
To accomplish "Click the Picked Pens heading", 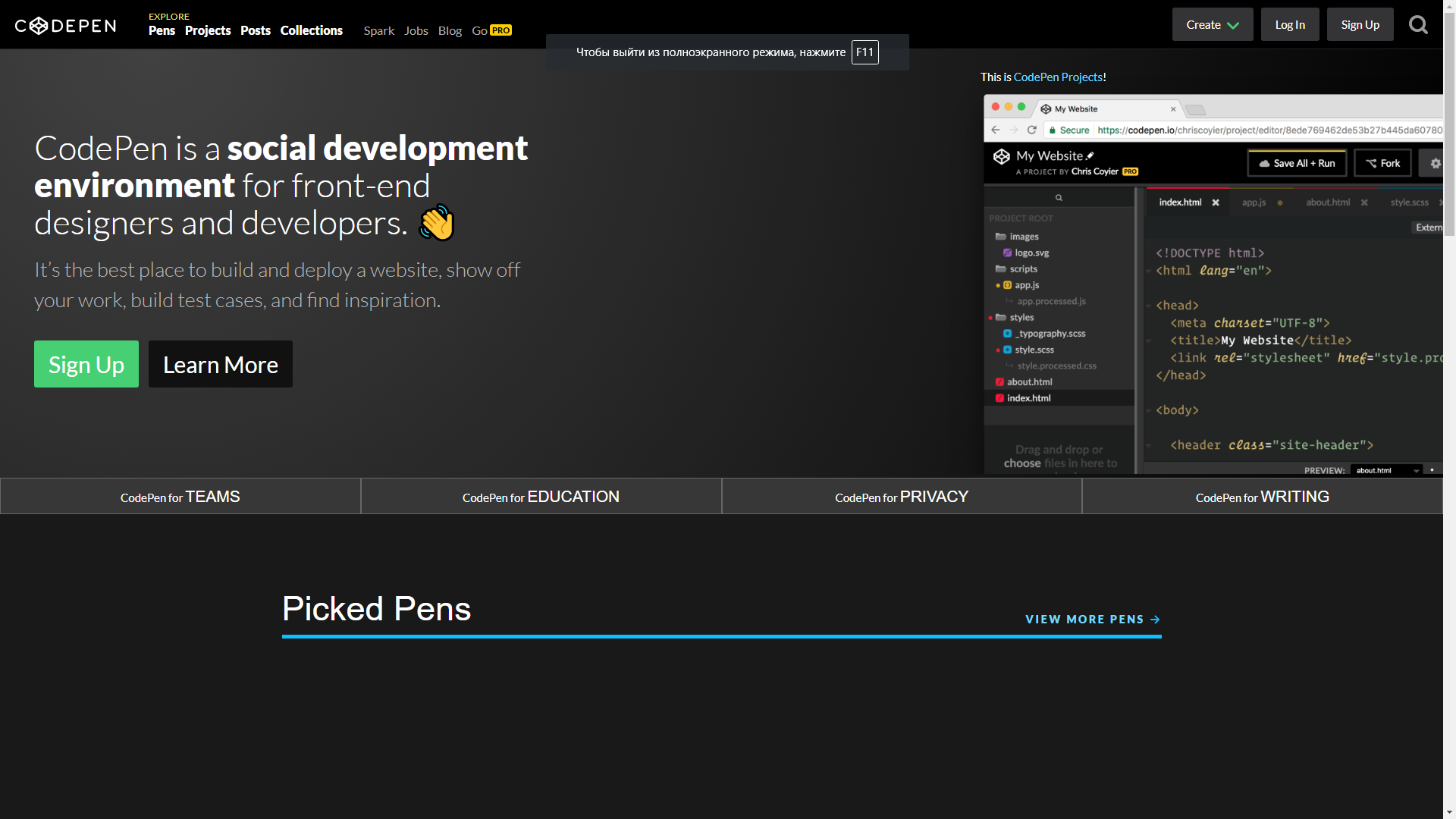I will [377, 609].
